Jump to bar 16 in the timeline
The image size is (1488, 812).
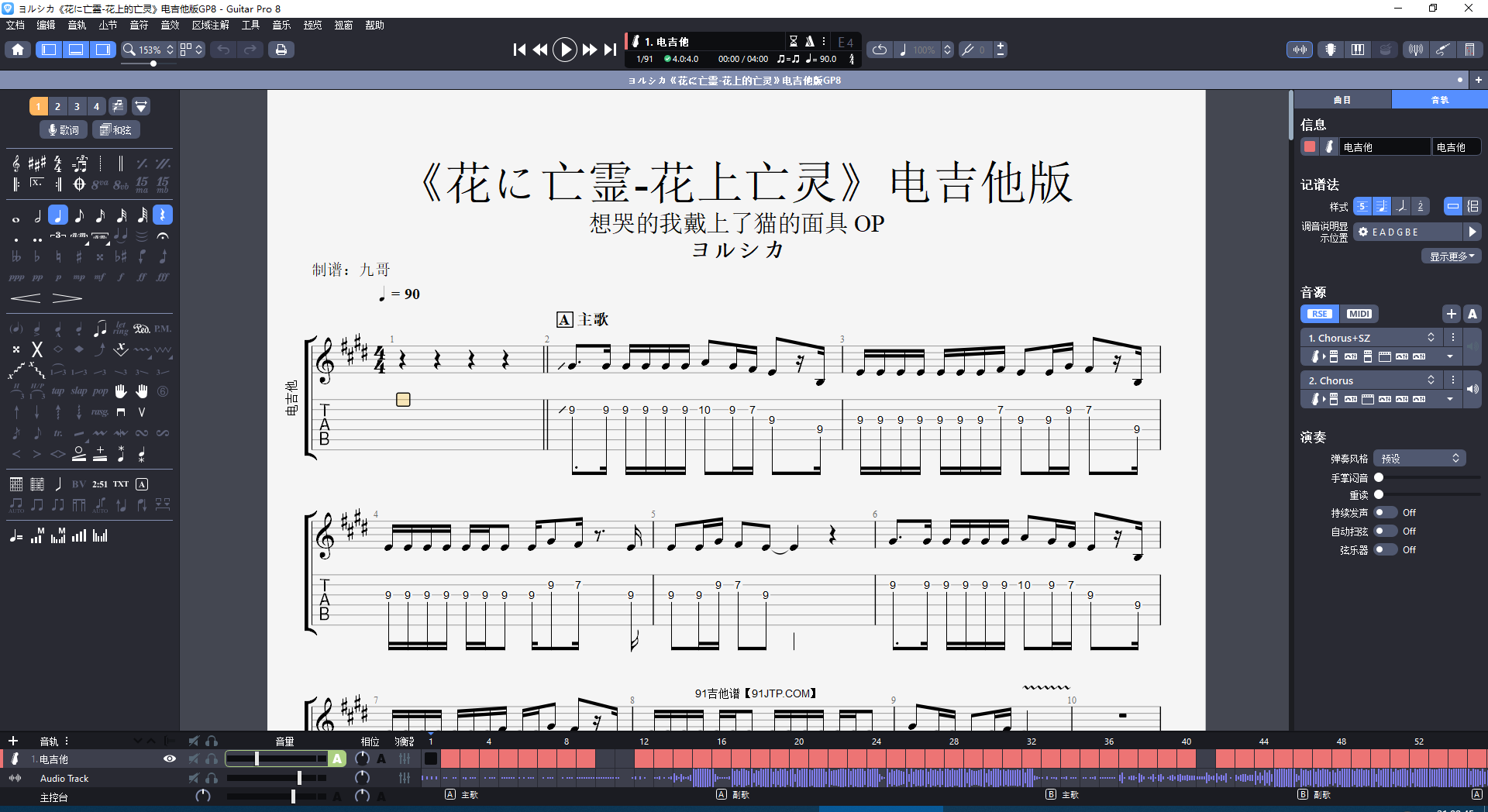click(722, 741)
